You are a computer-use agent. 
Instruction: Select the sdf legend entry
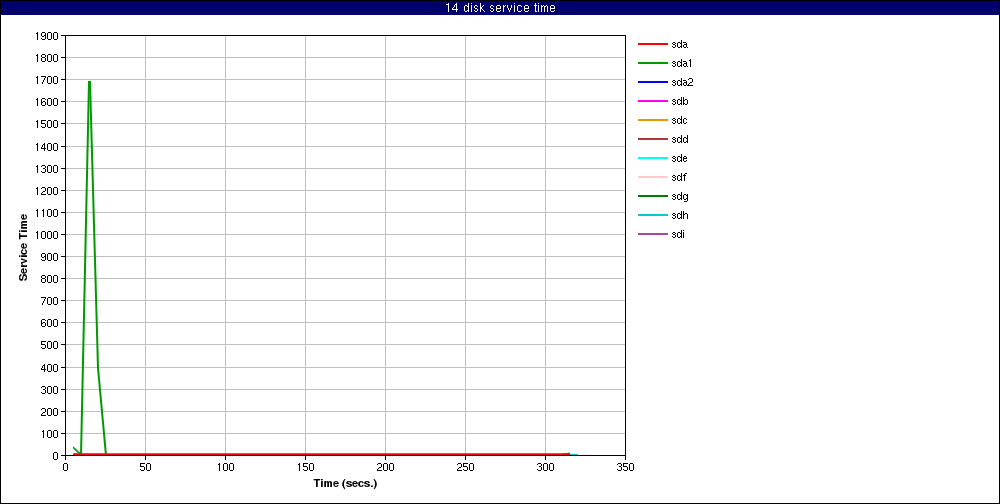point(663,177)
